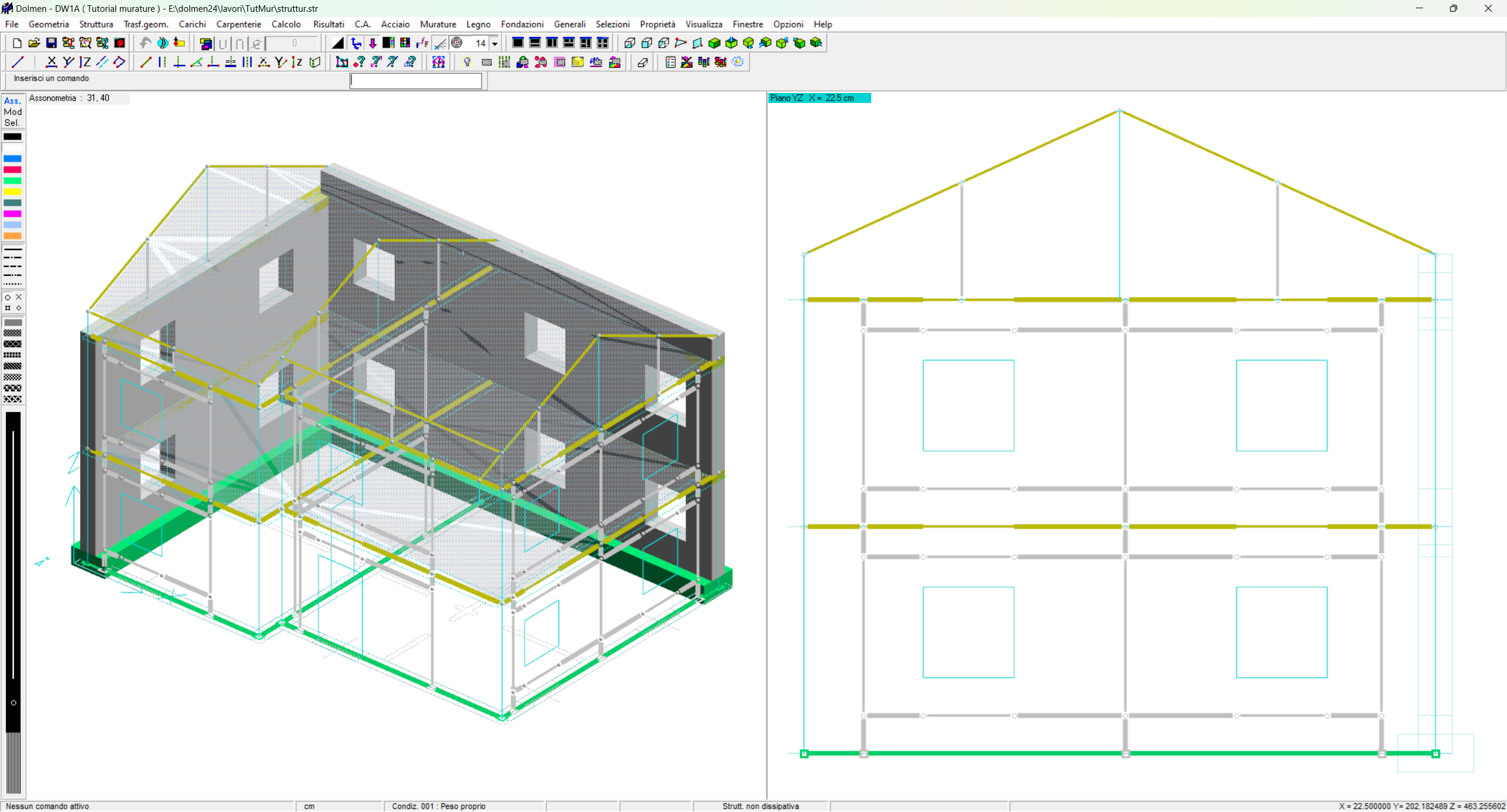Click the magenta down-arrow loads icon
The height and width of the screenshot is (812, 1507).
pos(373,43)
